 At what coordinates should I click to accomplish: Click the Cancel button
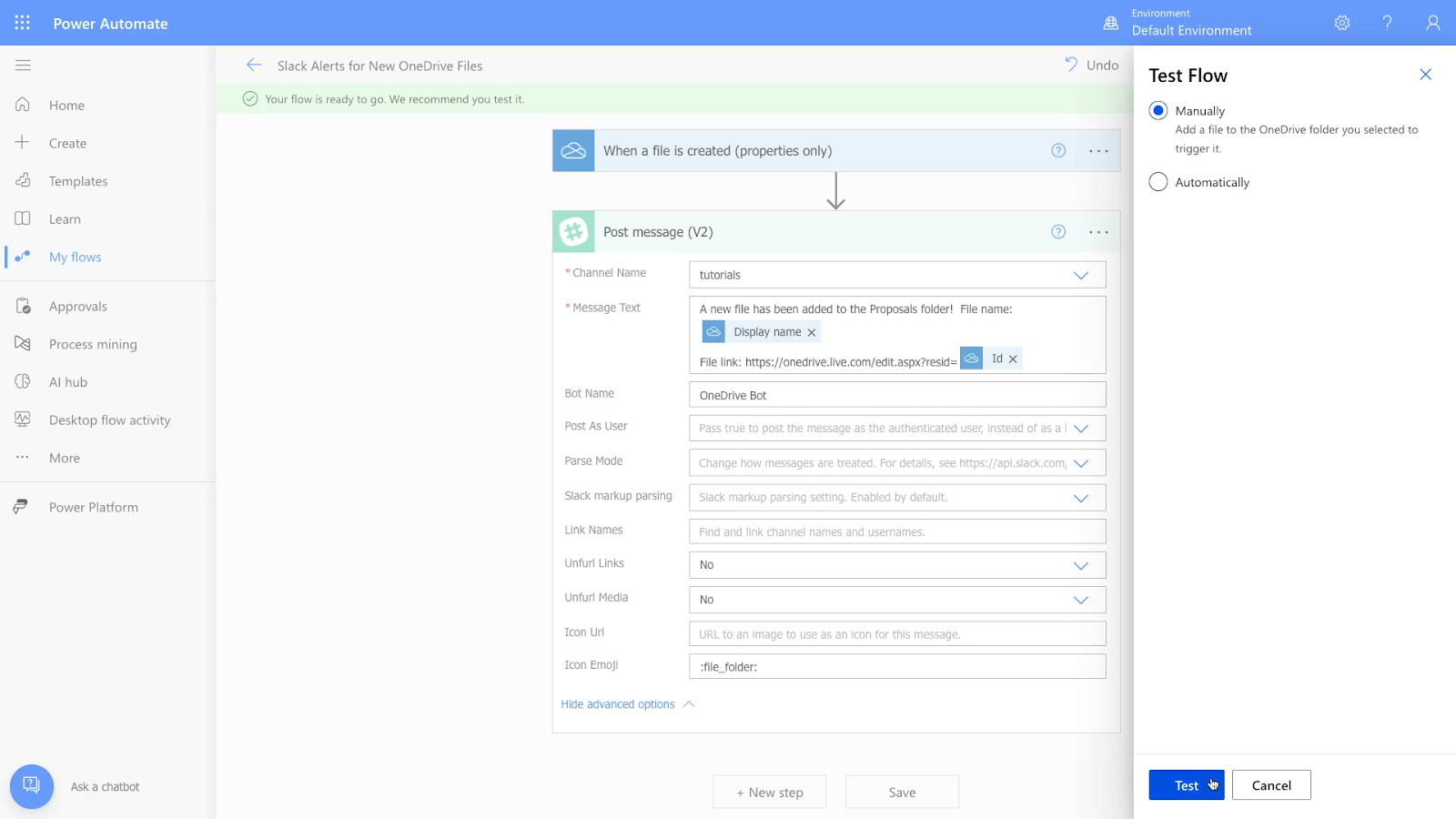point(1271,785)
